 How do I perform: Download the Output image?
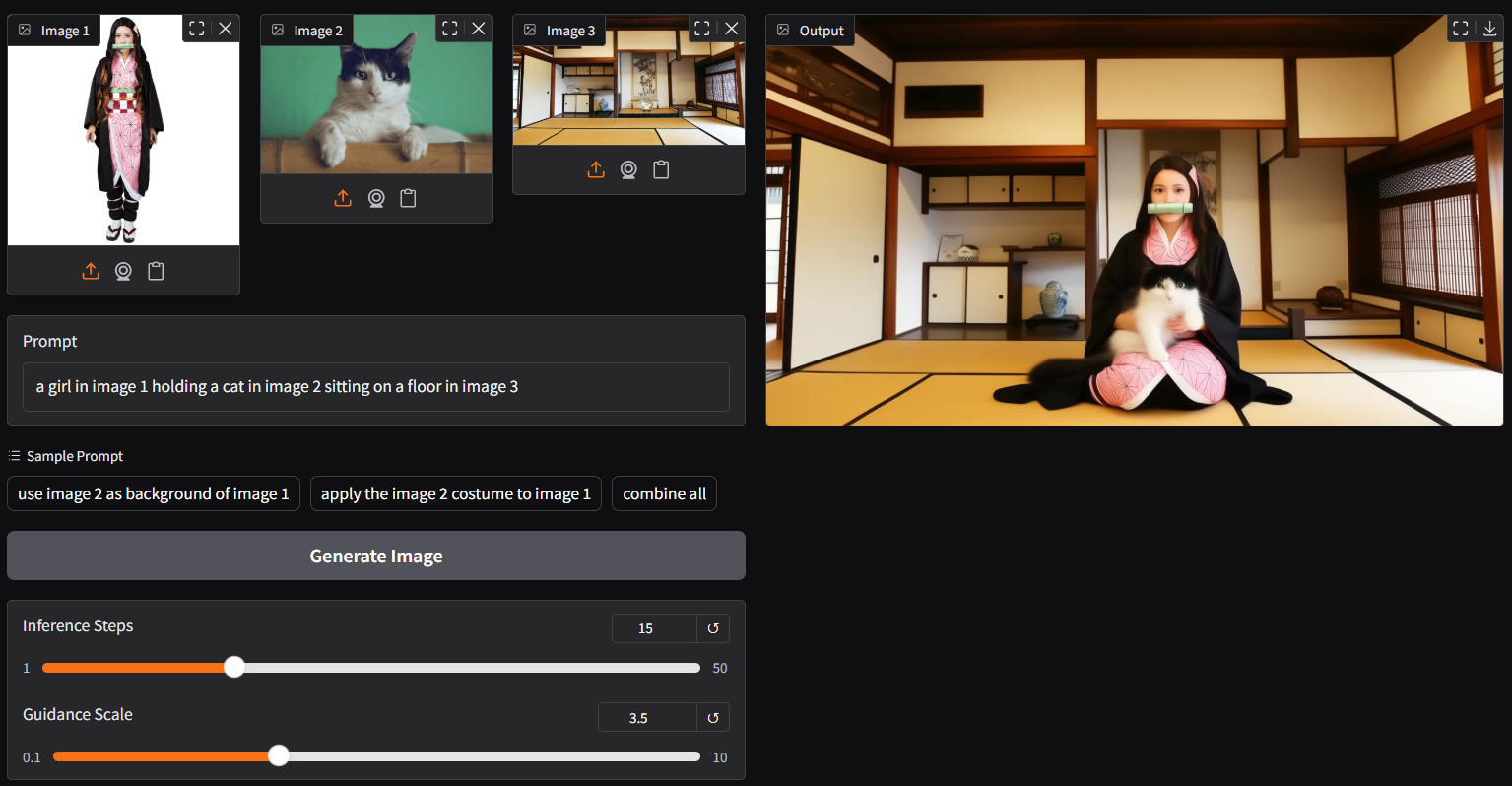1489,29
